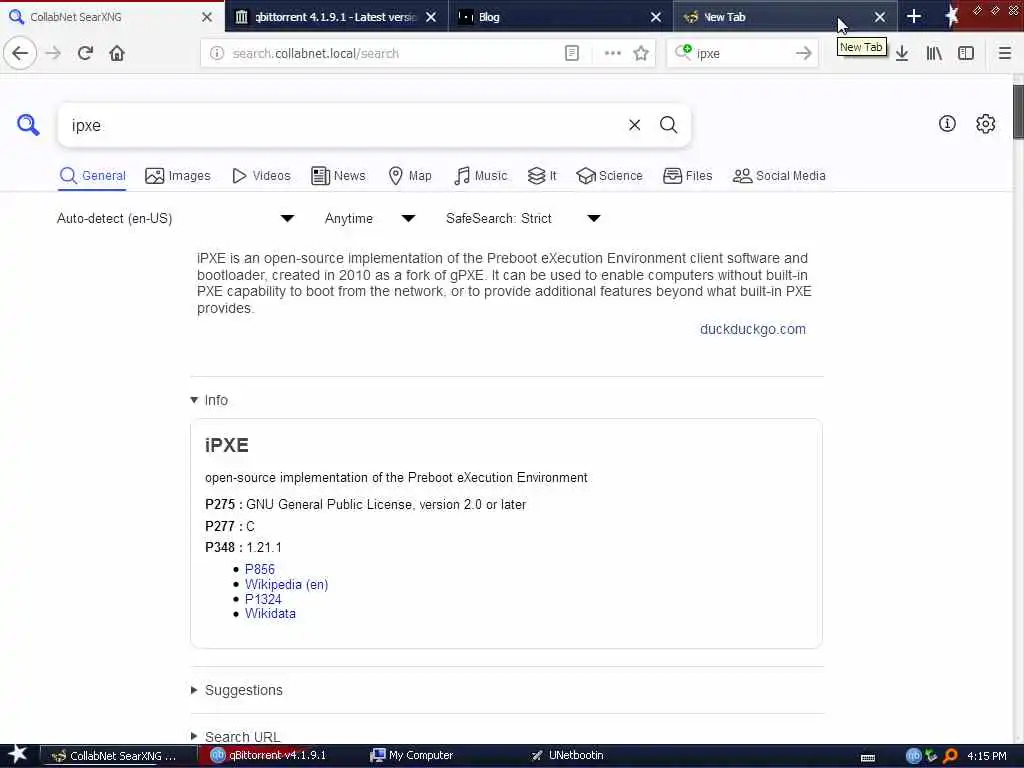Clear the ipxe search query
The height and width of the screenshot is (768, 1024).
pos(634,125)
